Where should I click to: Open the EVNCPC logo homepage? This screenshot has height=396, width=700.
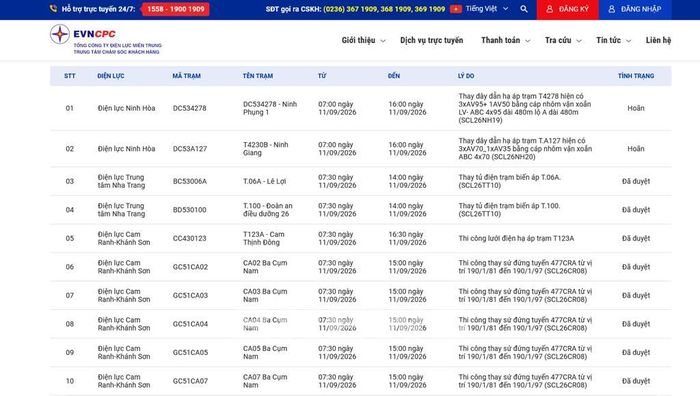tap(106, 40)
